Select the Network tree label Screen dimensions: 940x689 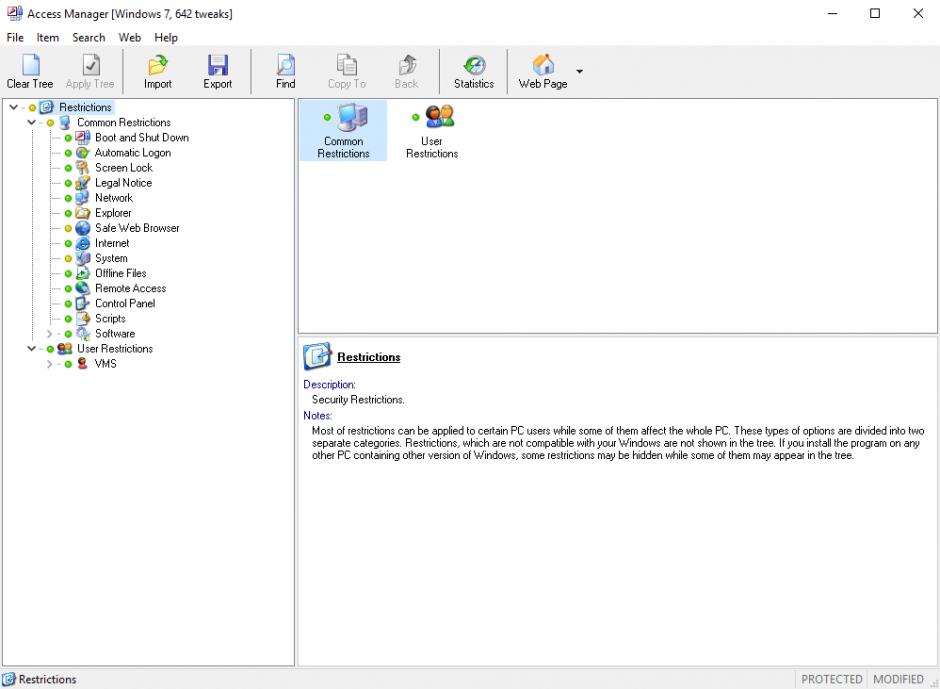click(114, 198)
